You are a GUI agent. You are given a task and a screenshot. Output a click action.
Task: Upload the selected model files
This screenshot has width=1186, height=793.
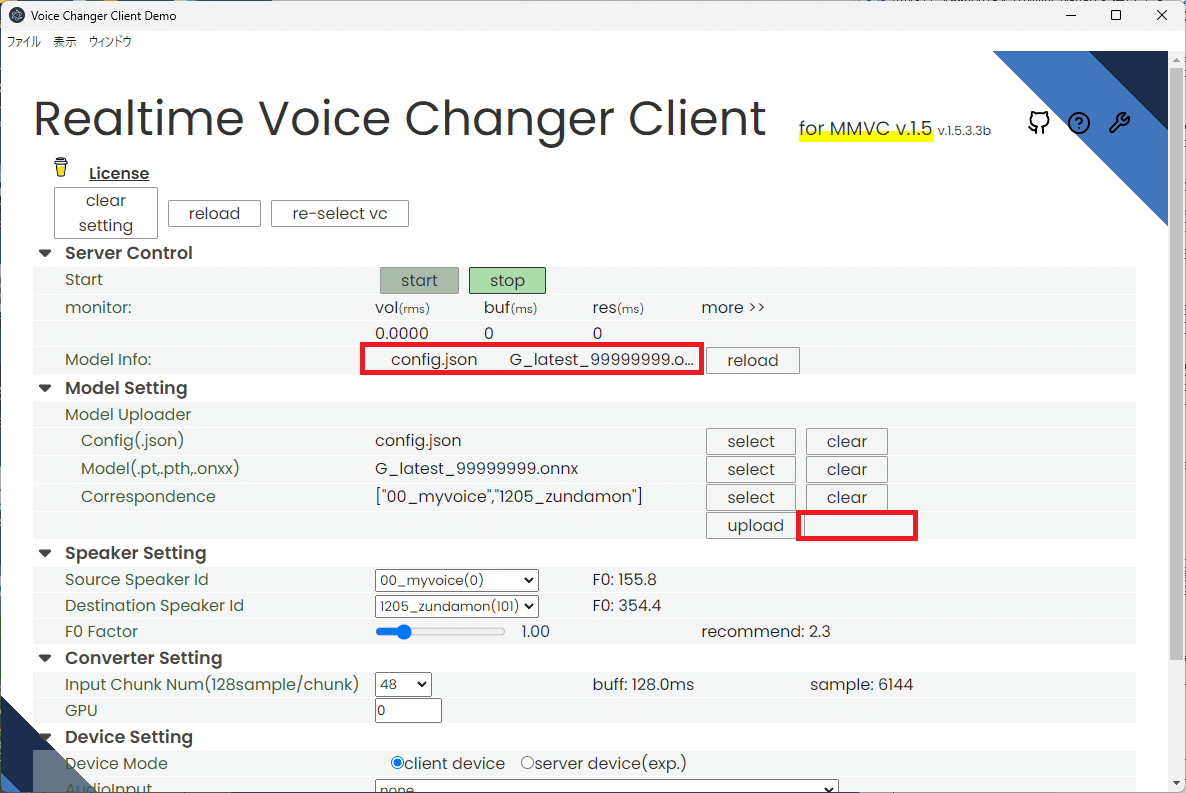[x=751, y=526]
